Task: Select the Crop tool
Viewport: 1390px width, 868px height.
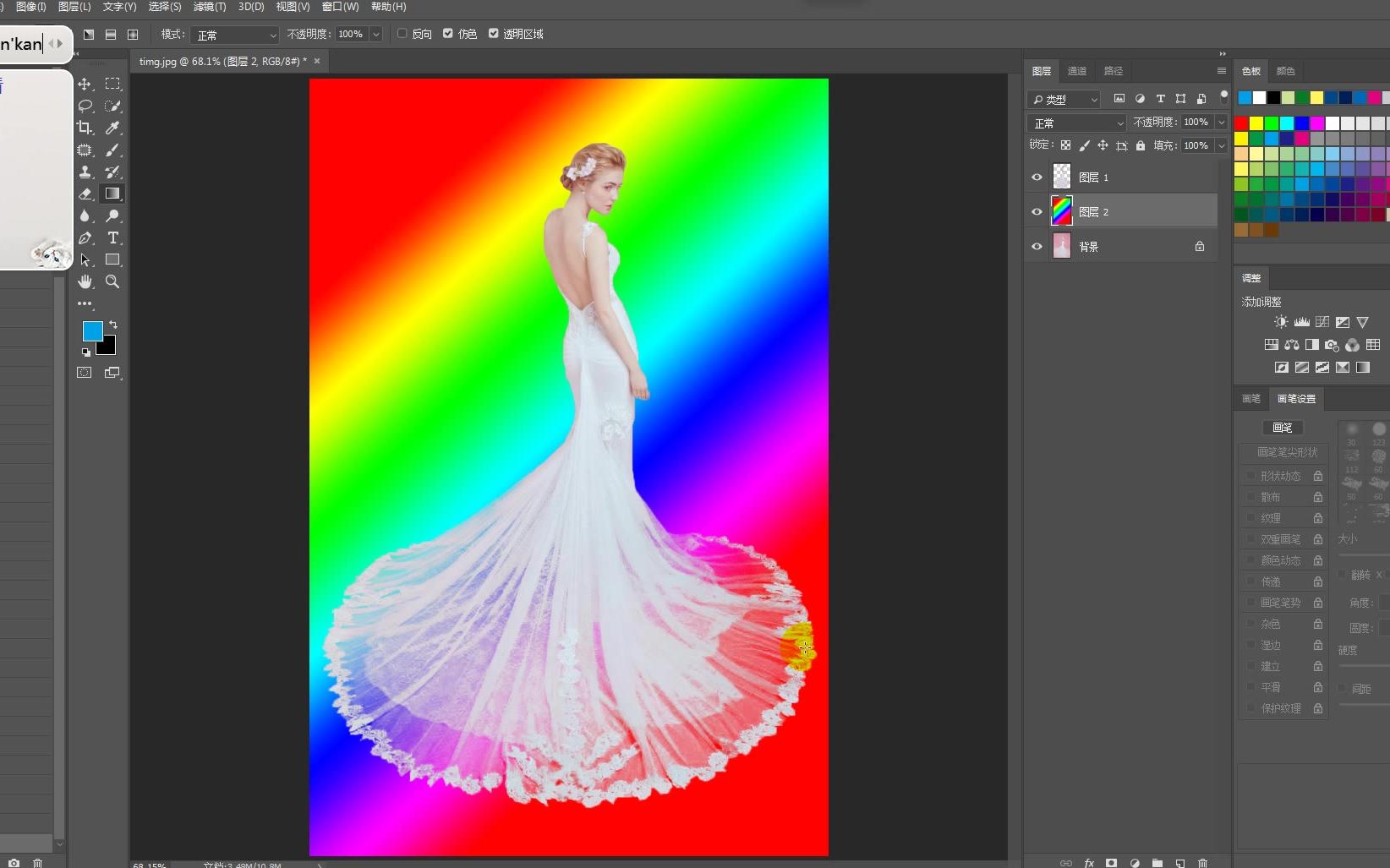Action: [x=85, y=128]
